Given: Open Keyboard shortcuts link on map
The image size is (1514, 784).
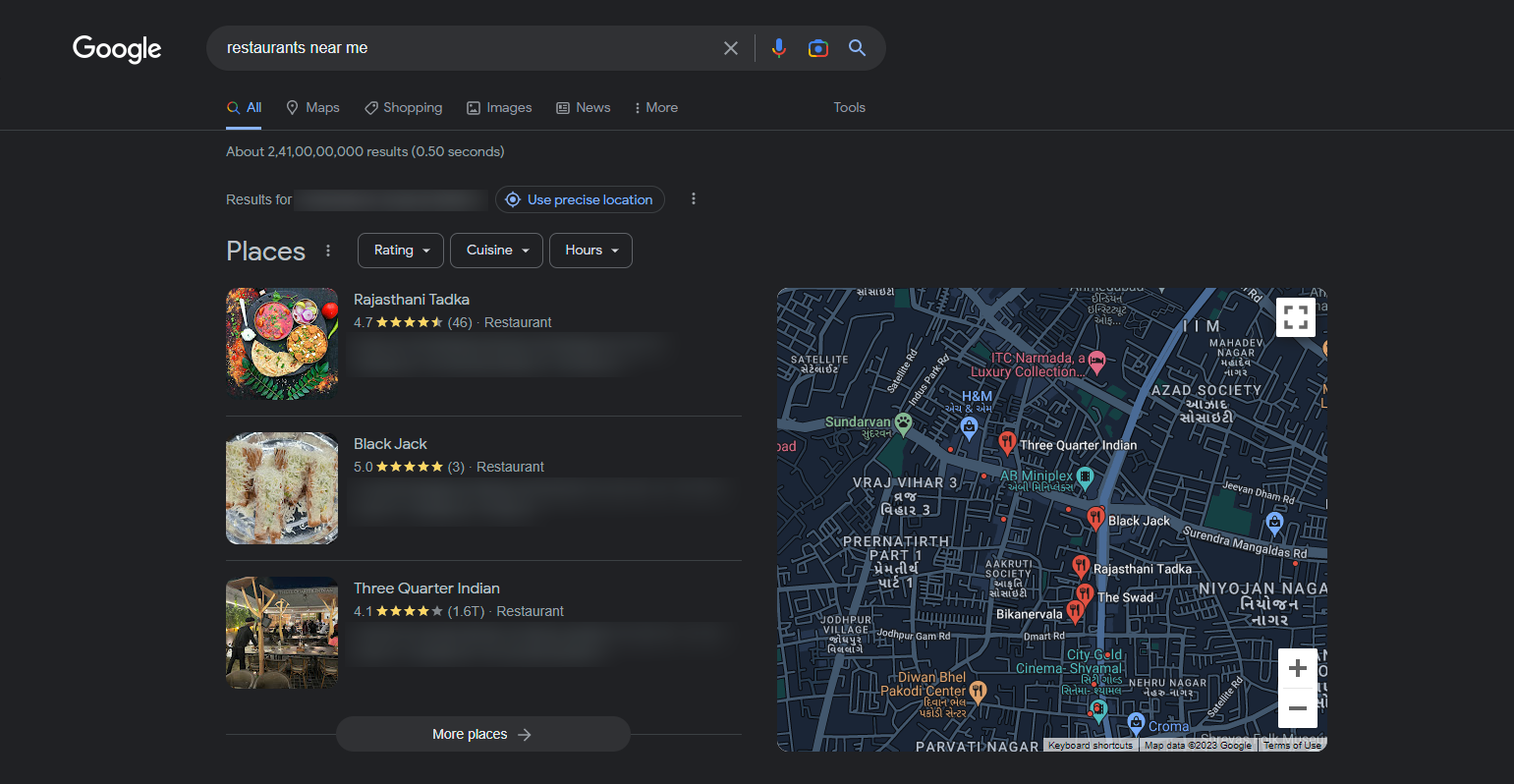Looking at the screenshot, I should pyautogui.click(x=1091, y=746).
